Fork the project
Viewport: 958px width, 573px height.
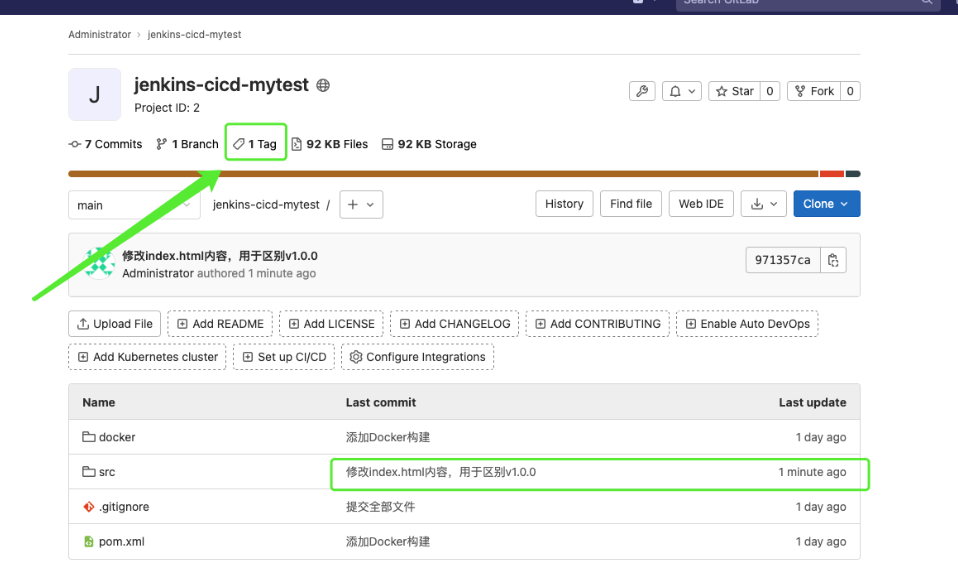(814, 91)
